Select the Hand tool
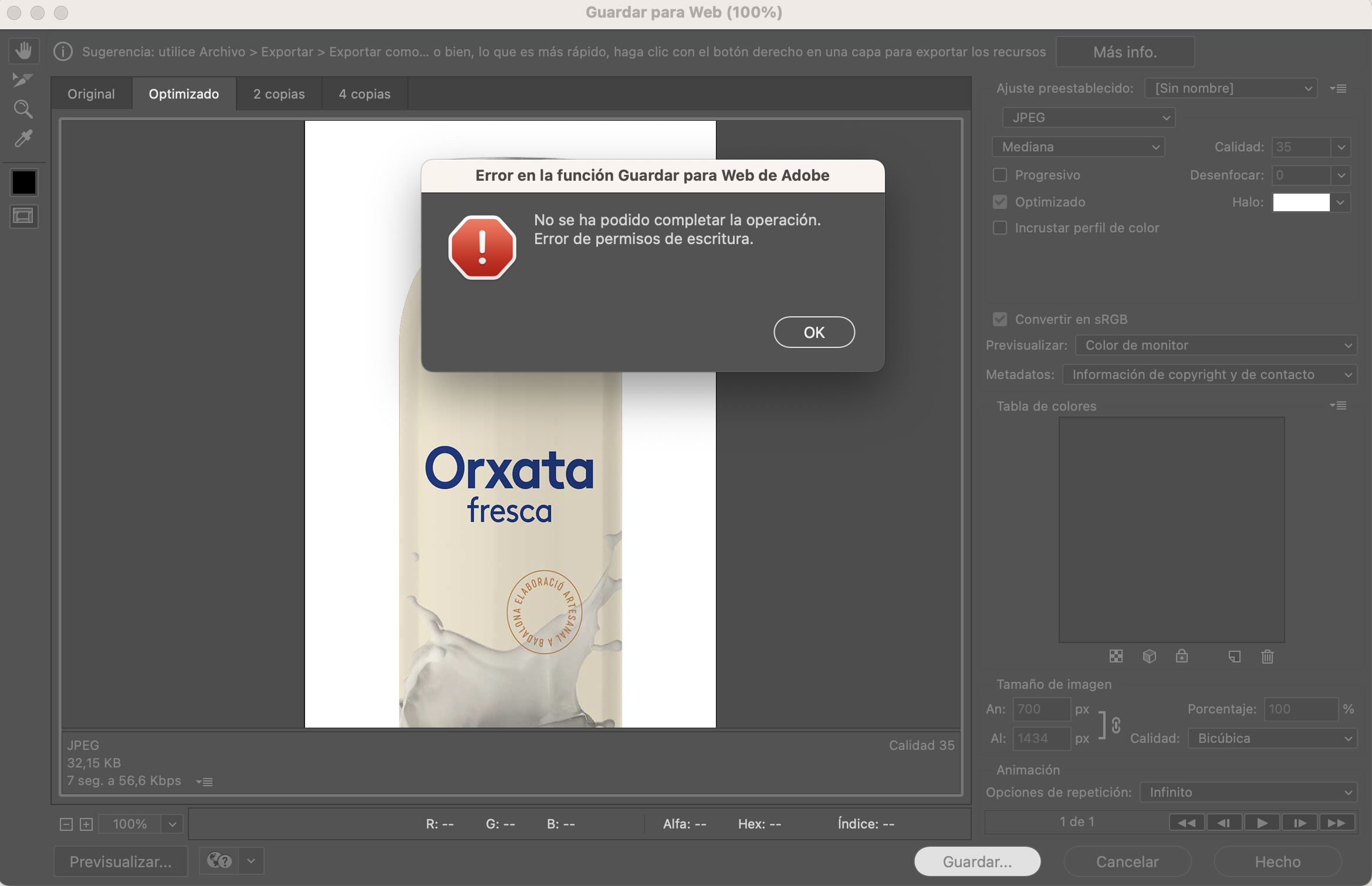Screen dimensions: 1372x886 (x=23, y=50)
